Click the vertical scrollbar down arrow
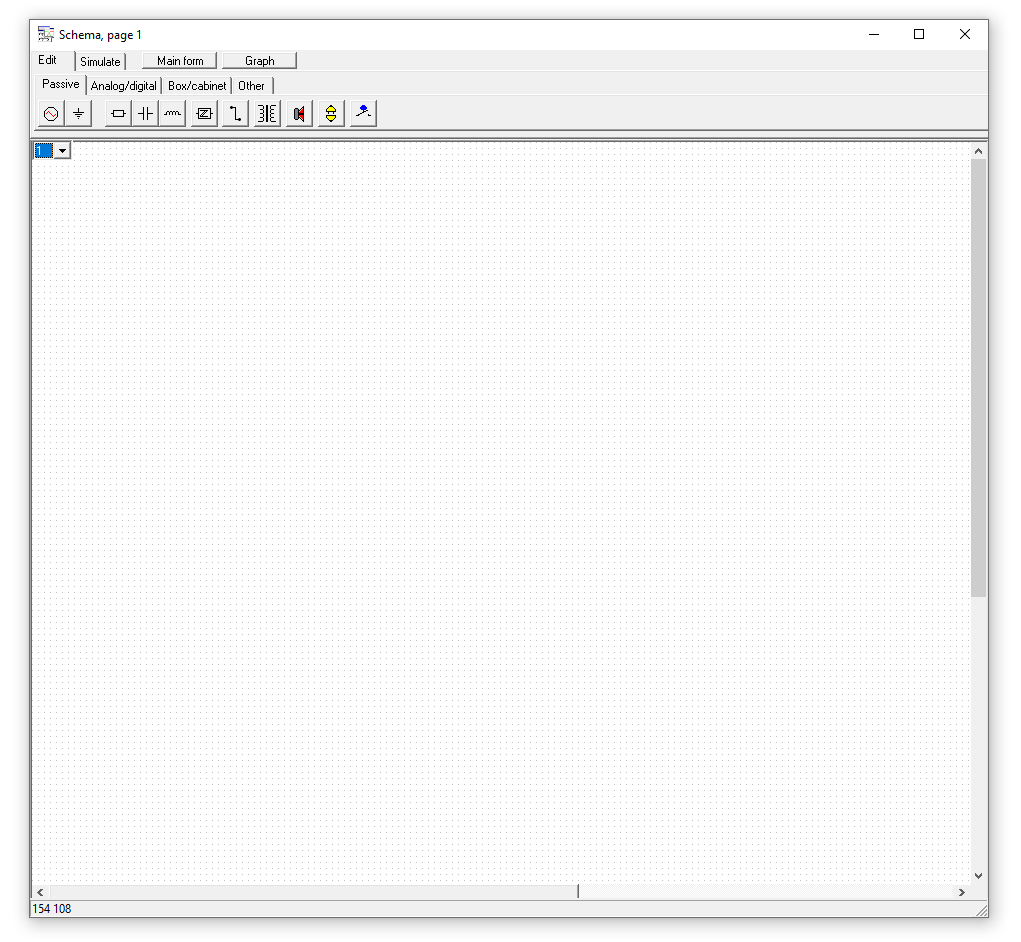The width and height of the screenshot is (1021, 942). 978,875
